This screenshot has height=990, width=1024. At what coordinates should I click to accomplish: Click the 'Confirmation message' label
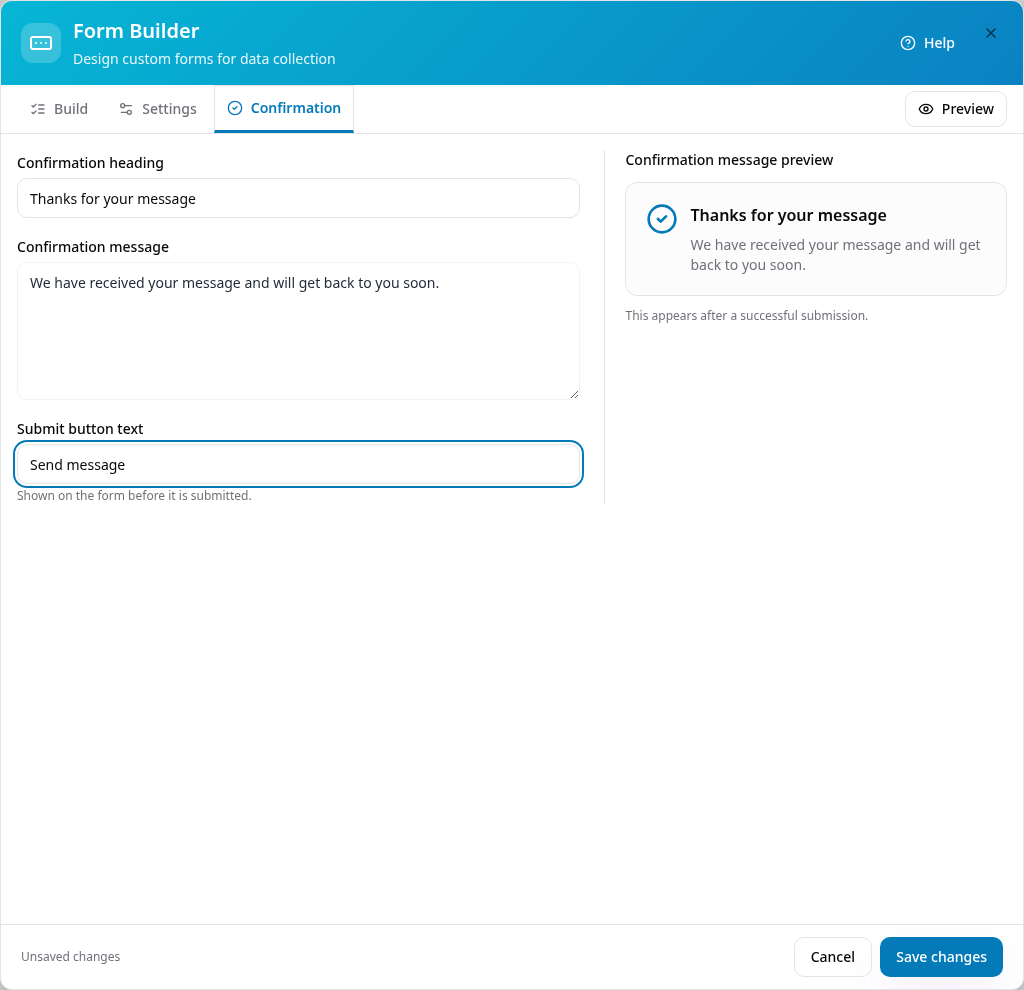93,247
